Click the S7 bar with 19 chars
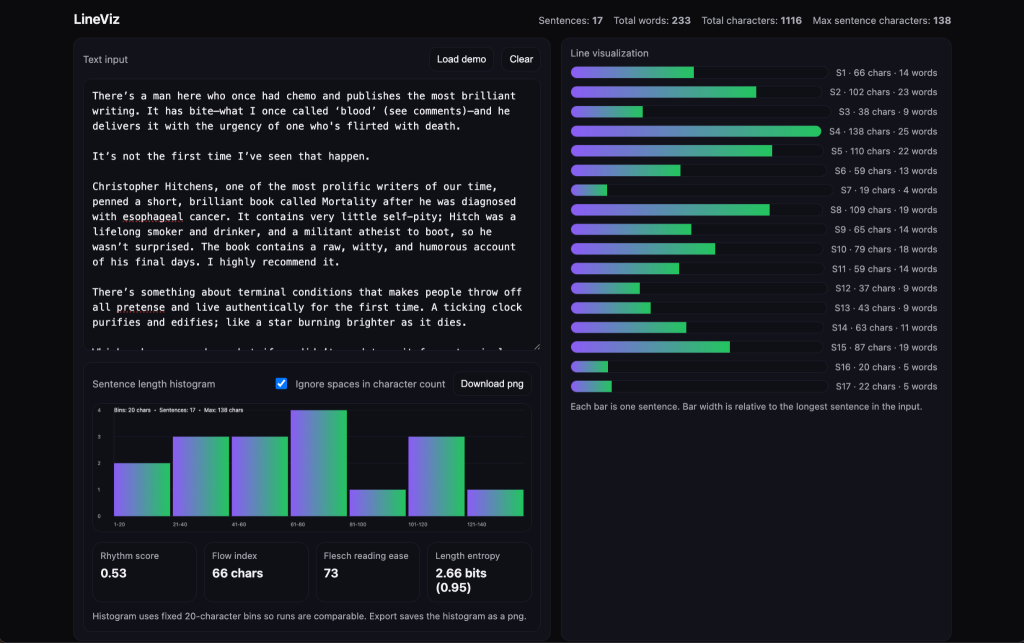 coord(589,190)
